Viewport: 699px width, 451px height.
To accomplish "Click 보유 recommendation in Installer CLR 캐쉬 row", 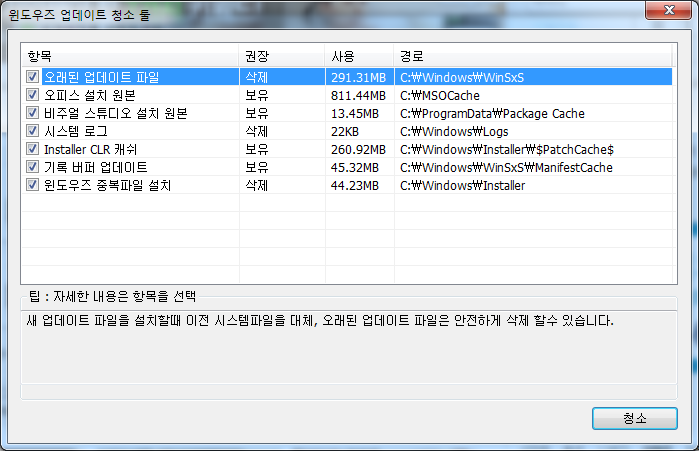I will pyautogui.click(x=257, y=149).
